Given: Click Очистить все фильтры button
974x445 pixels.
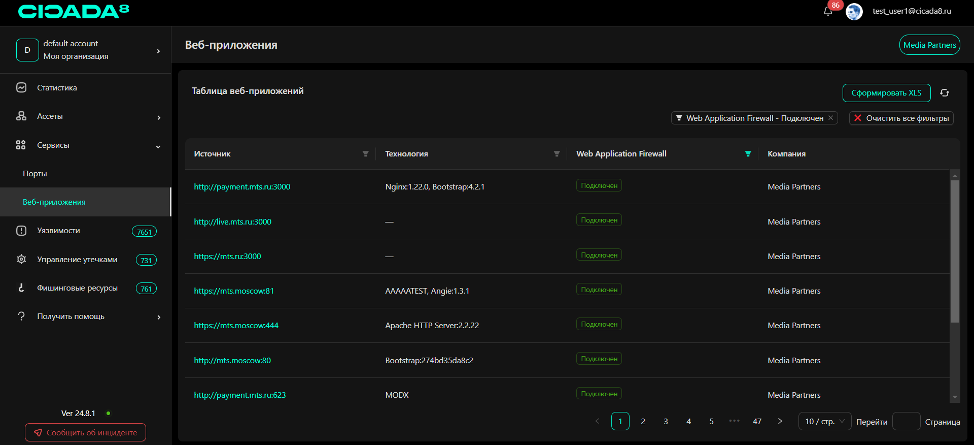Looking at the screenshot, I should click(x=901, y=118).
